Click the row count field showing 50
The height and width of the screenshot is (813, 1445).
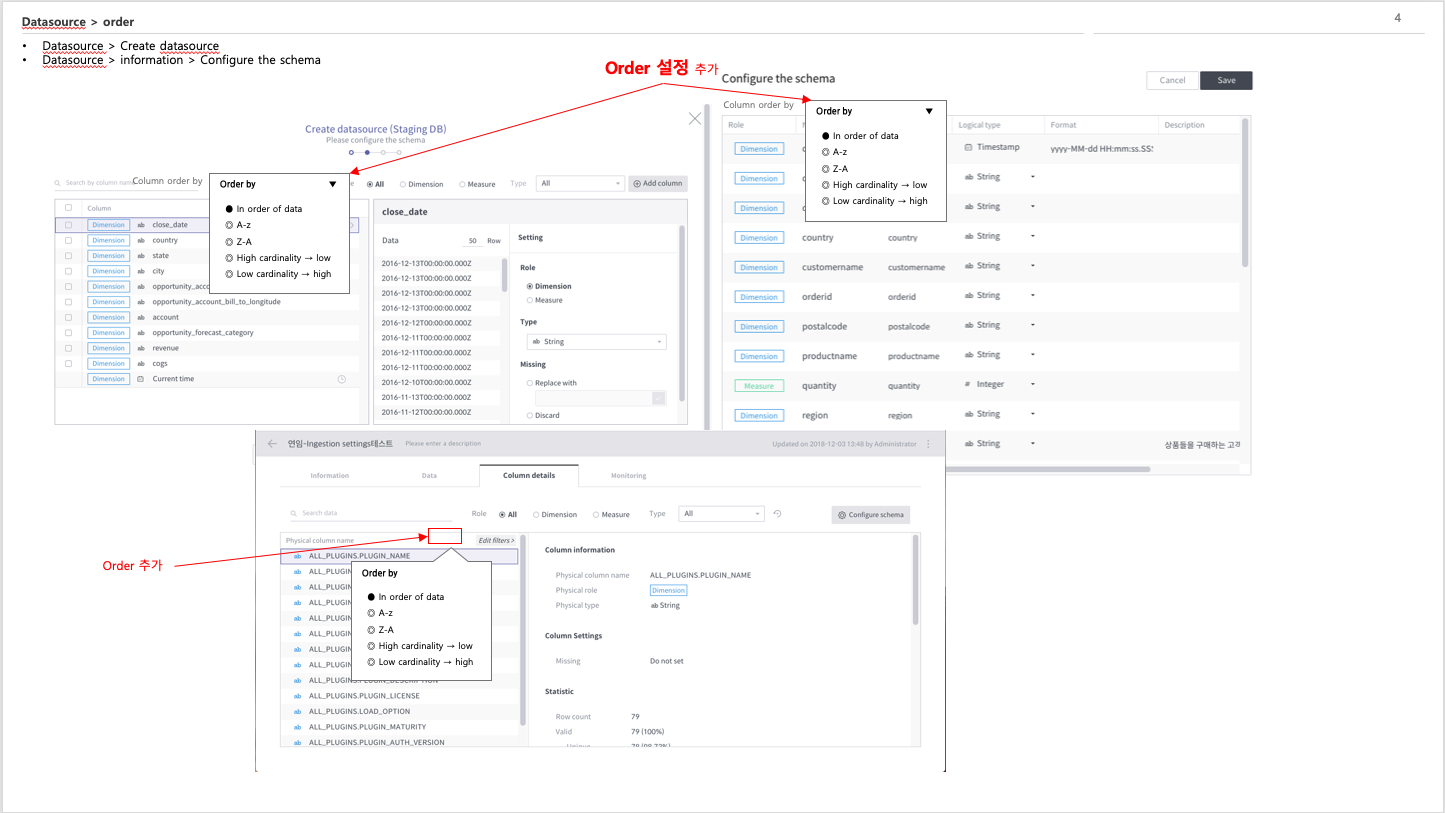coord(472,241)
